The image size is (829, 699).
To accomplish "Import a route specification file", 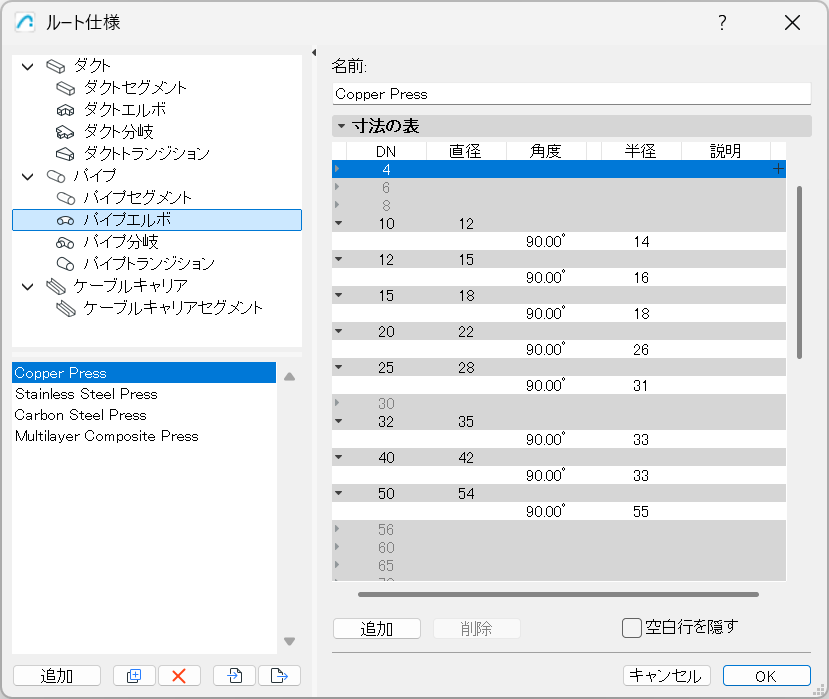I will pos(235,675).
